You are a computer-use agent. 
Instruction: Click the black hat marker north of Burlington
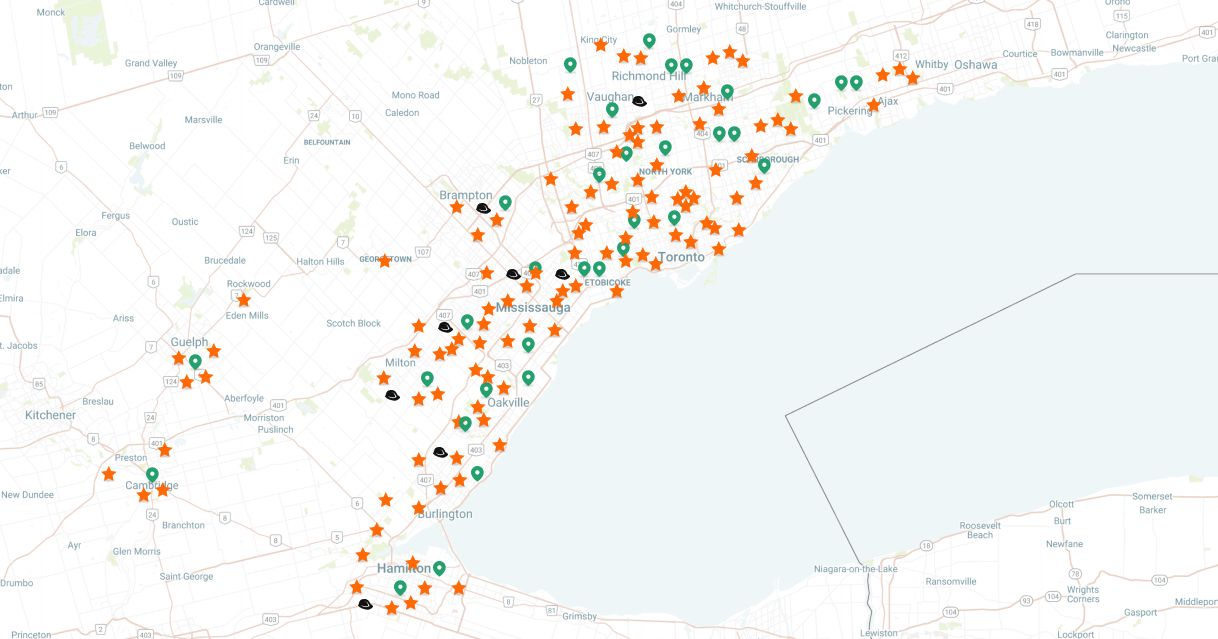coord(440,452)
